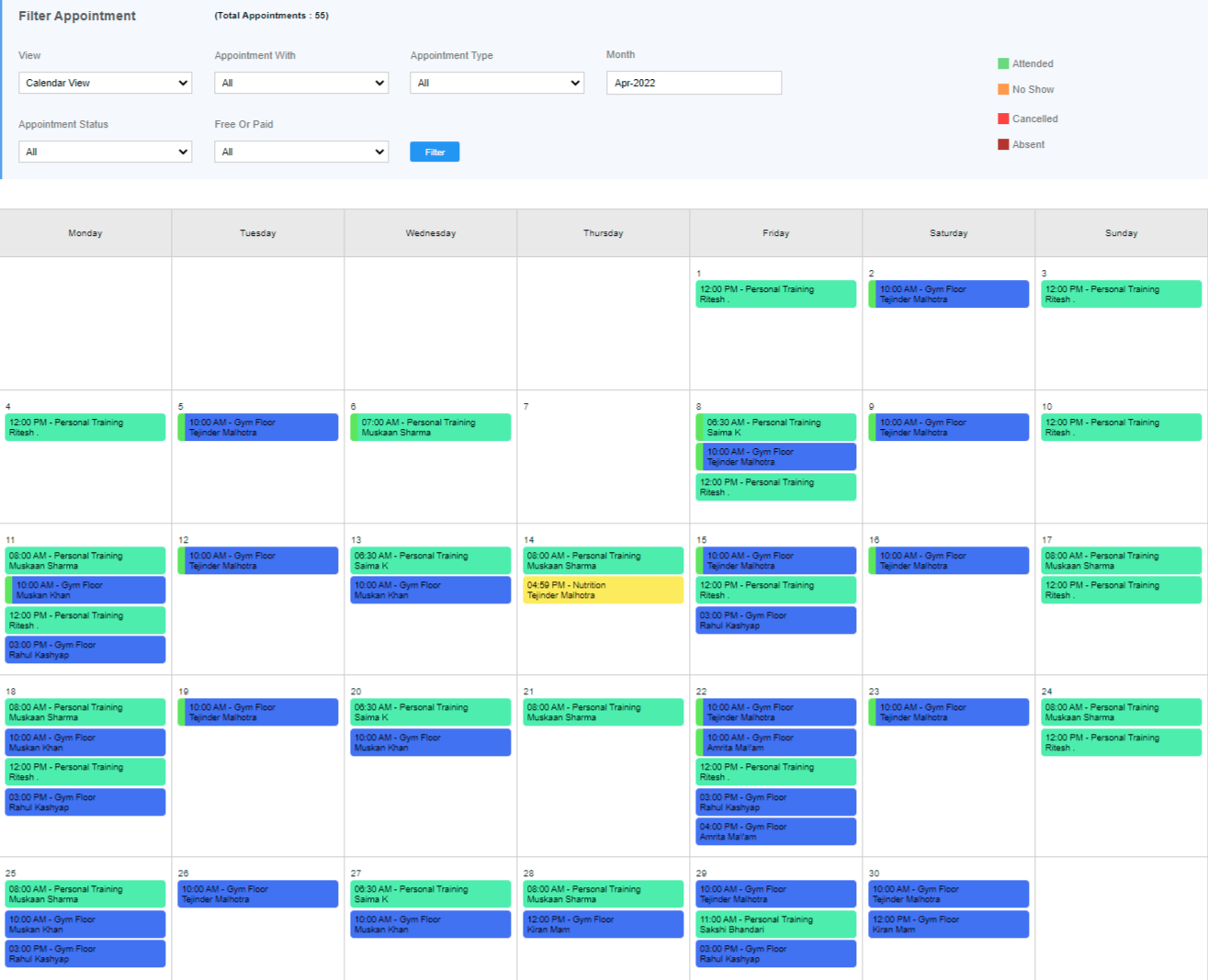Image resolution: width=1208 pixels, height=980 pixels.
Task: Open April 11 Gym Floor with Muskan Khan
Action: (x=85, y=590)
